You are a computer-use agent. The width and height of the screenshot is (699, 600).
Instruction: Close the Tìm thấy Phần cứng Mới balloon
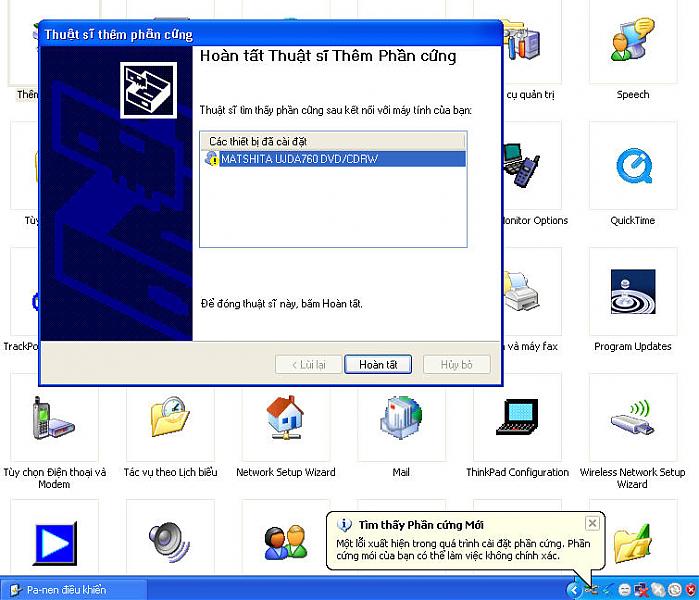[x=592, y=523]
